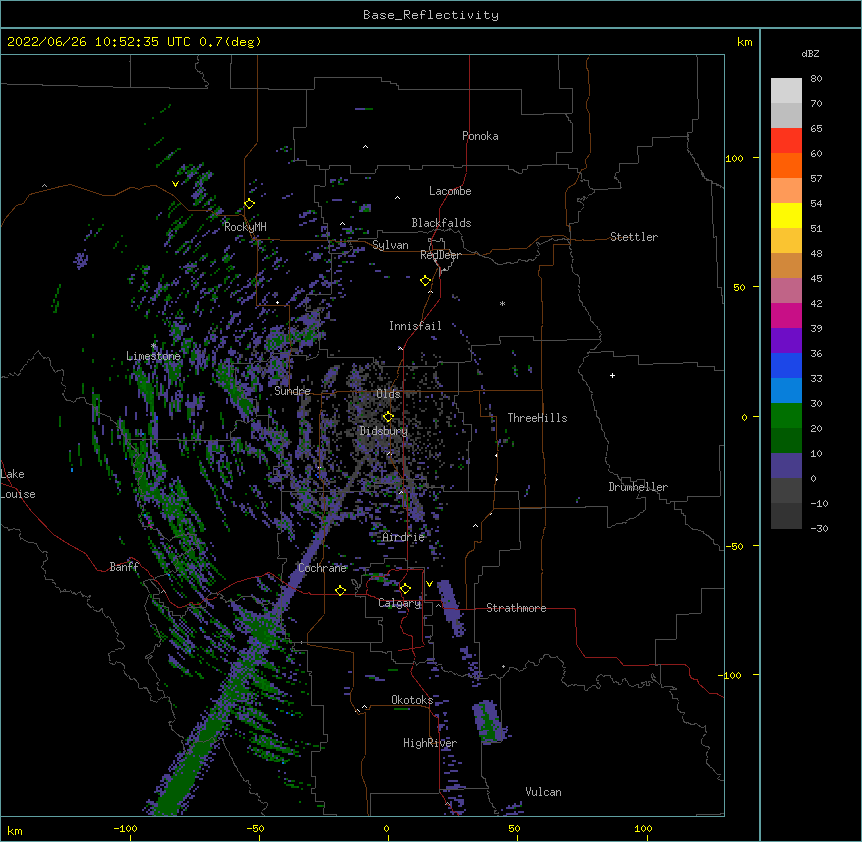This screenshot has height=842, width=862.
Task: Click the yellow diamond marker between Olds and Didsbury
Action: (388, 417)
